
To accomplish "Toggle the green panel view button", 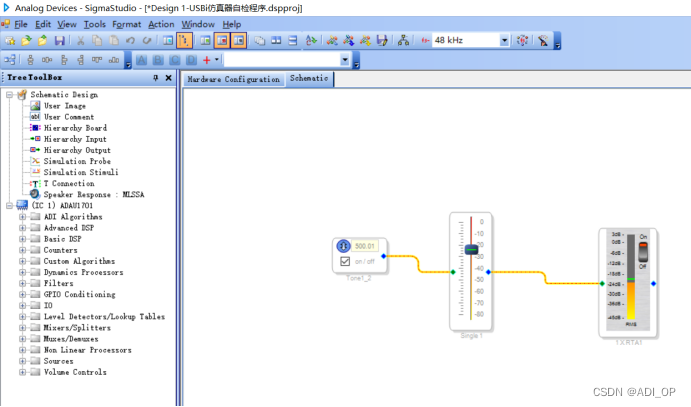I will click(x=205, y=41).
